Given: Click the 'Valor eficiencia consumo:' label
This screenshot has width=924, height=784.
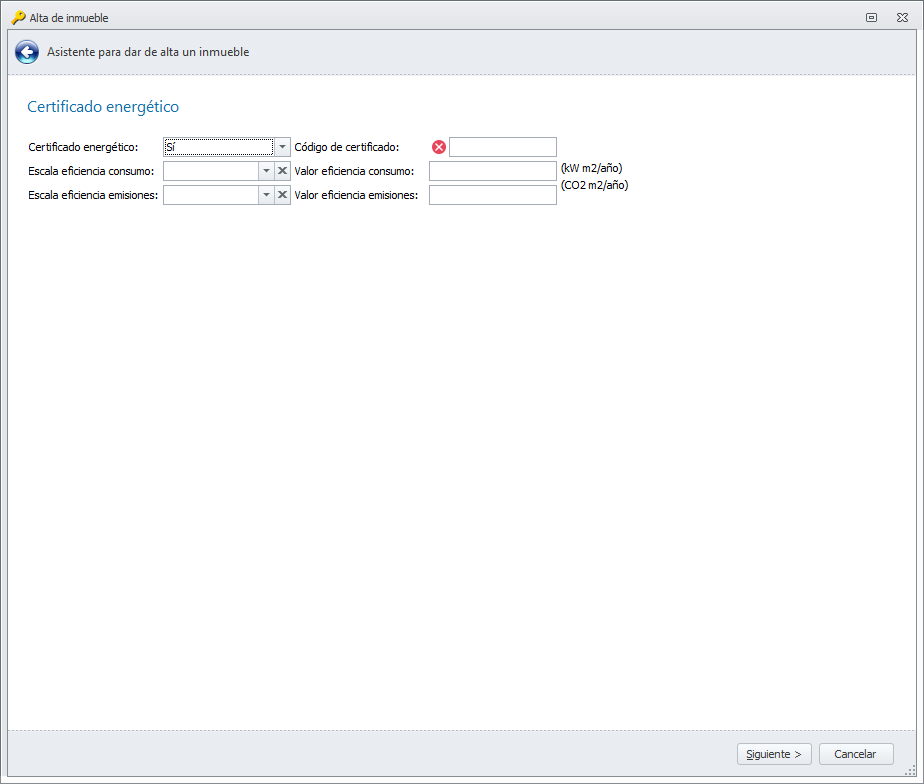Looking at the screenshot, I should (354, 171).
